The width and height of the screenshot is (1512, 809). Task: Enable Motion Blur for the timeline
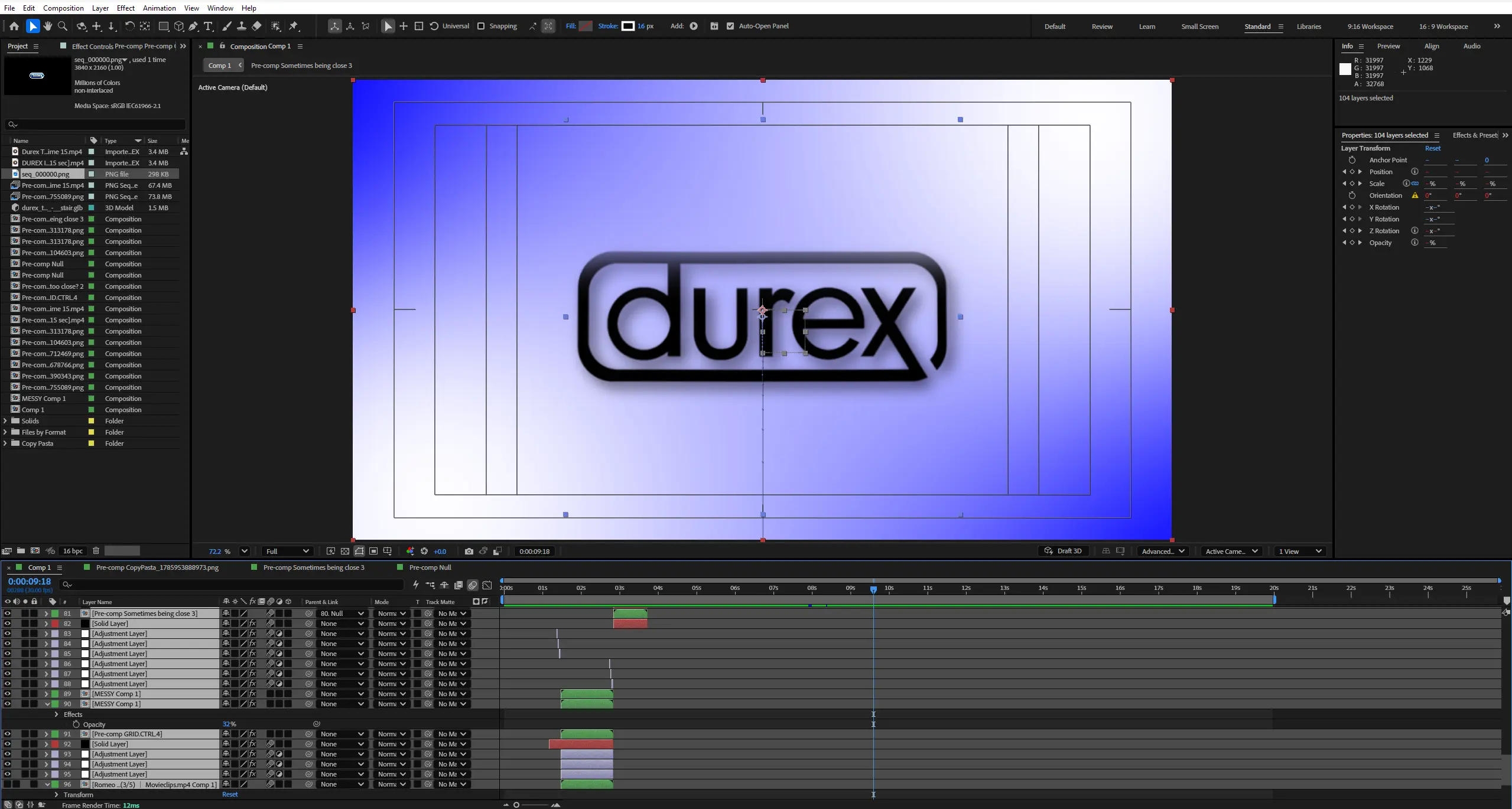point(473,585)
